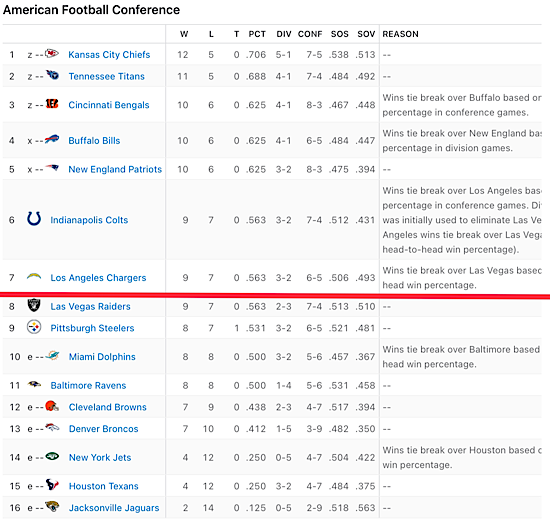Click the Baltimore Ravens logo icon

(34, 384)
